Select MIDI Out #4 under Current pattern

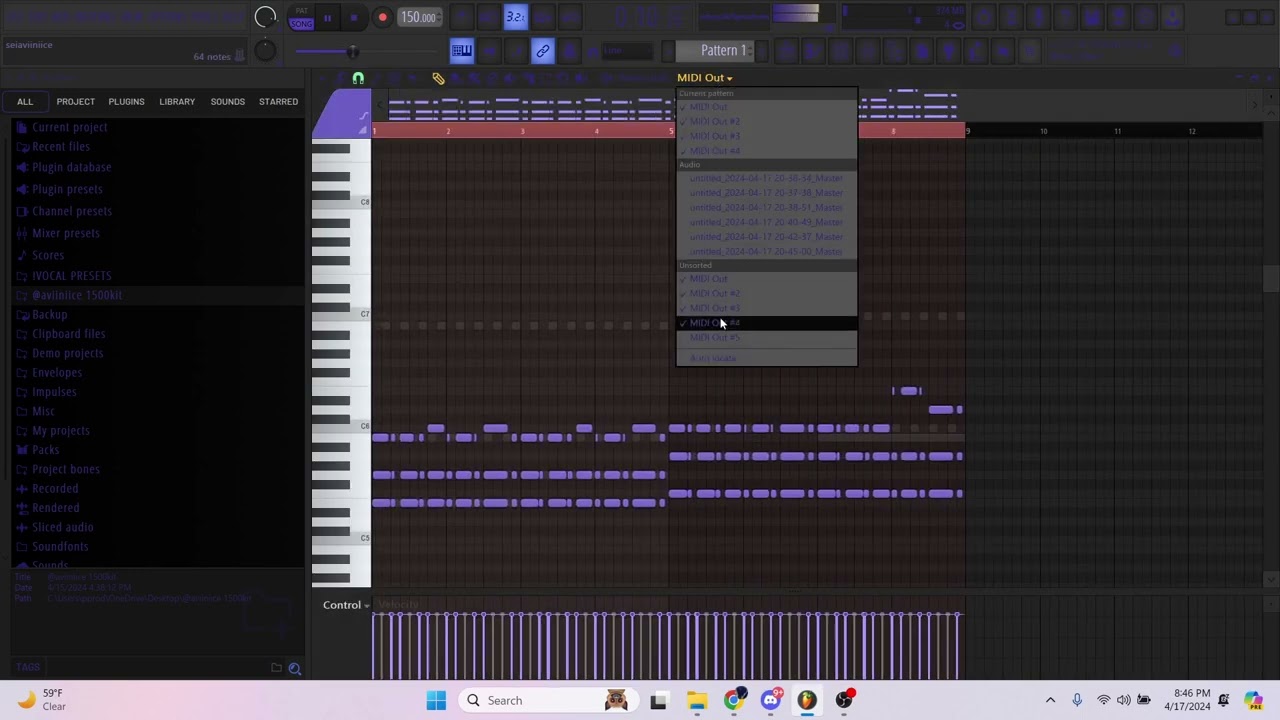[x=766, y=151]
